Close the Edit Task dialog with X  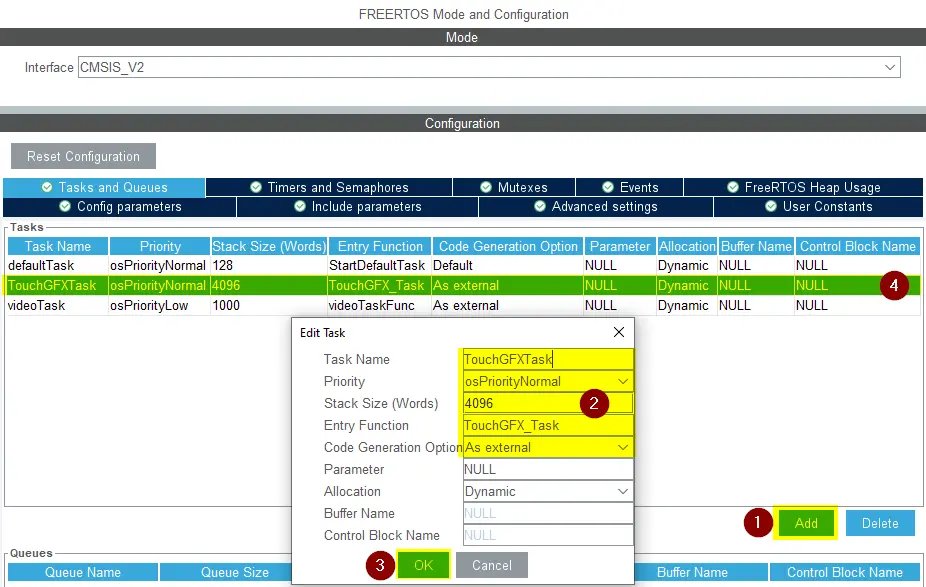[x=619, y=332]
